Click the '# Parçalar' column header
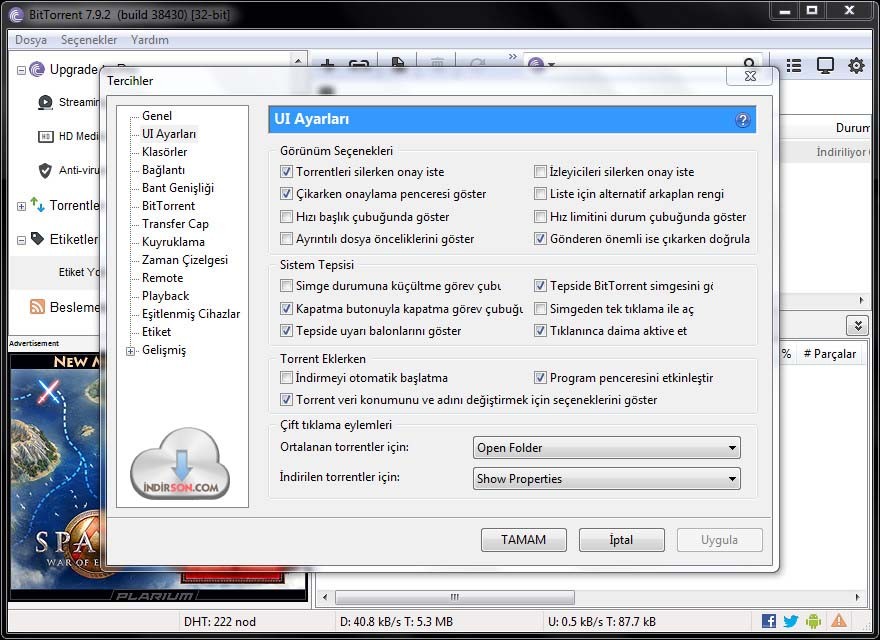This screenshot has width=880, height=640. tap(830, 354)
